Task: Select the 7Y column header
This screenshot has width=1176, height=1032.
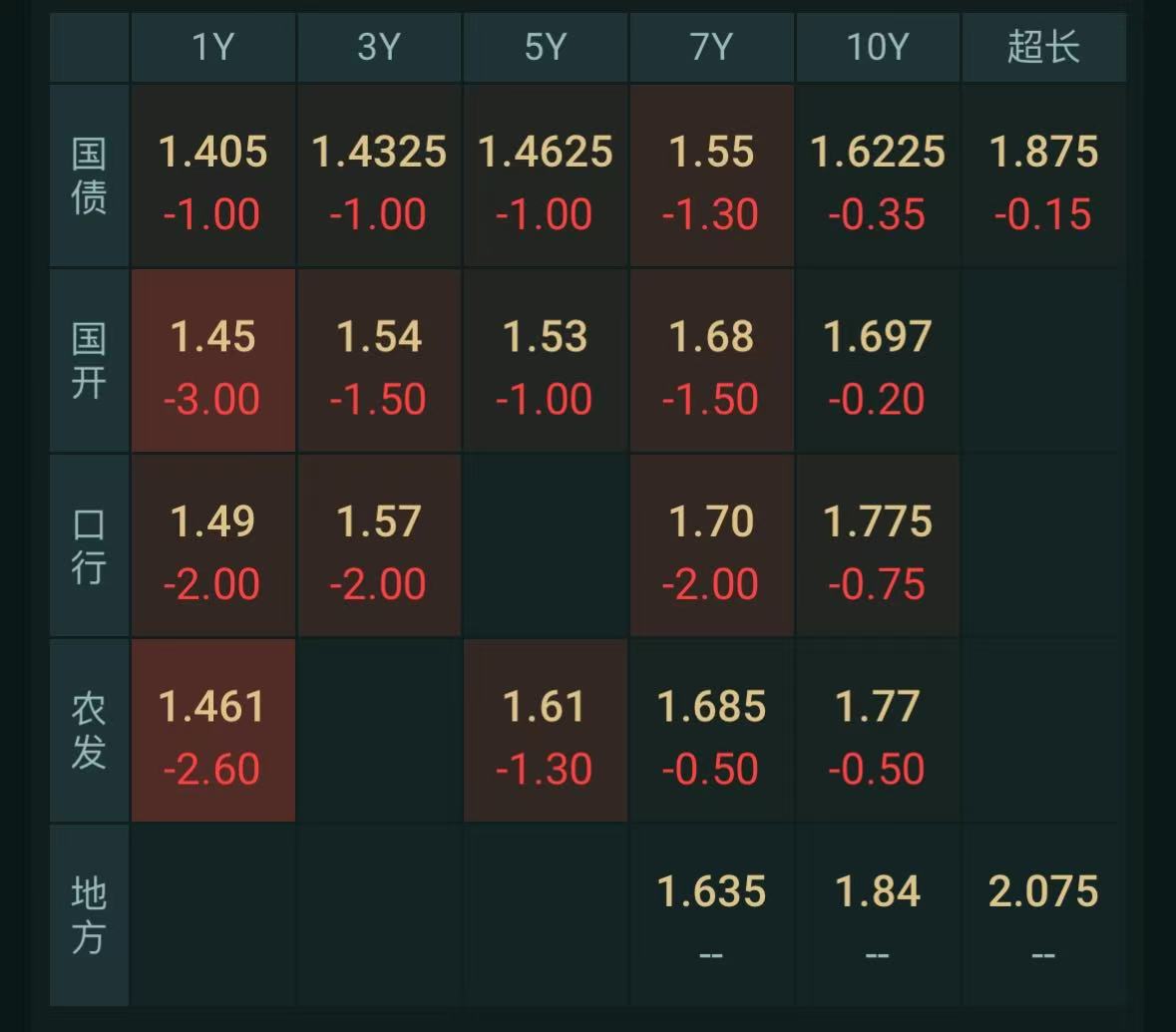Action: [x=712, y=47]
